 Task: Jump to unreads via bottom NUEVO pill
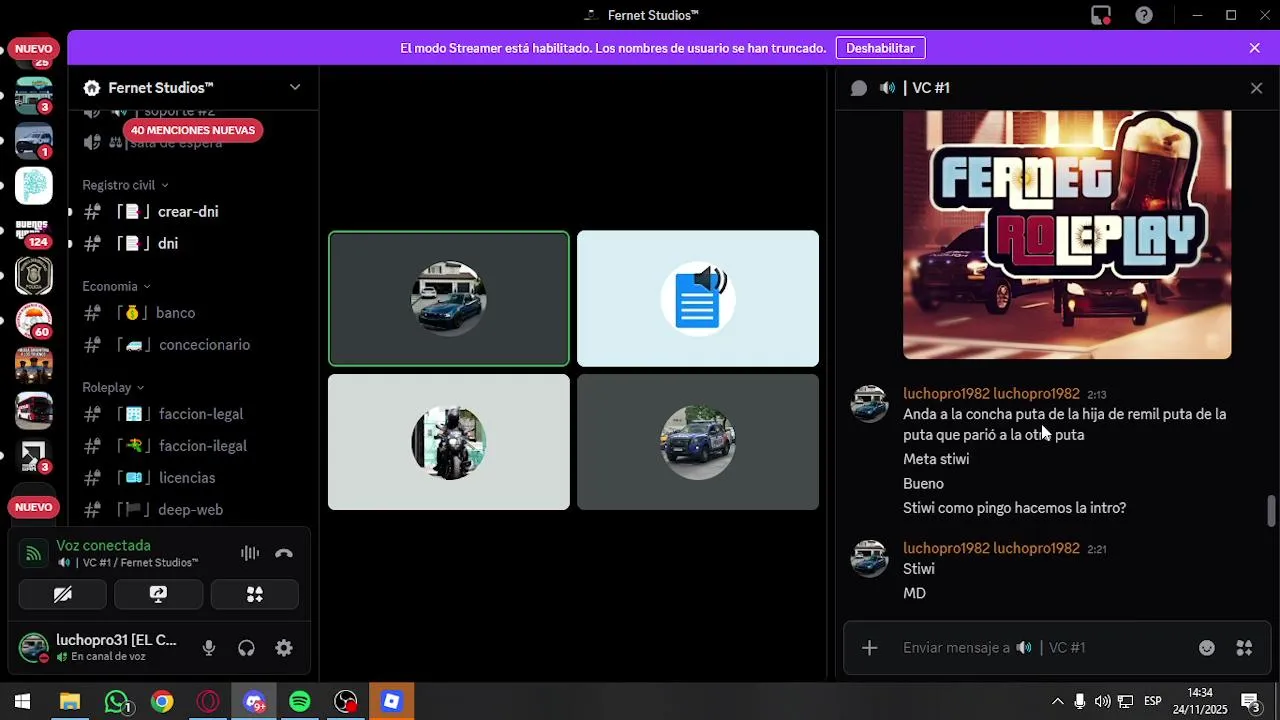click(33, 508)
